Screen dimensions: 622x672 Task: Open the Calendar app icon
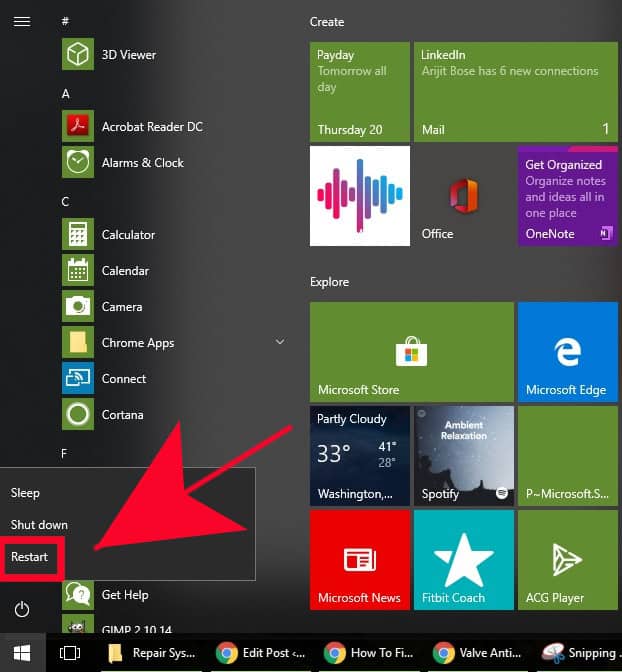click(x=78, y=270)
